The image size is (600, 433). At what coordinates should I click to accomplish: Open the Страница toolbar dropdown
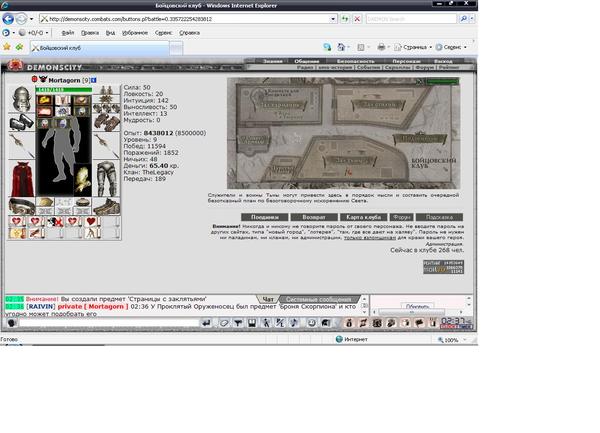pos(414,47)
